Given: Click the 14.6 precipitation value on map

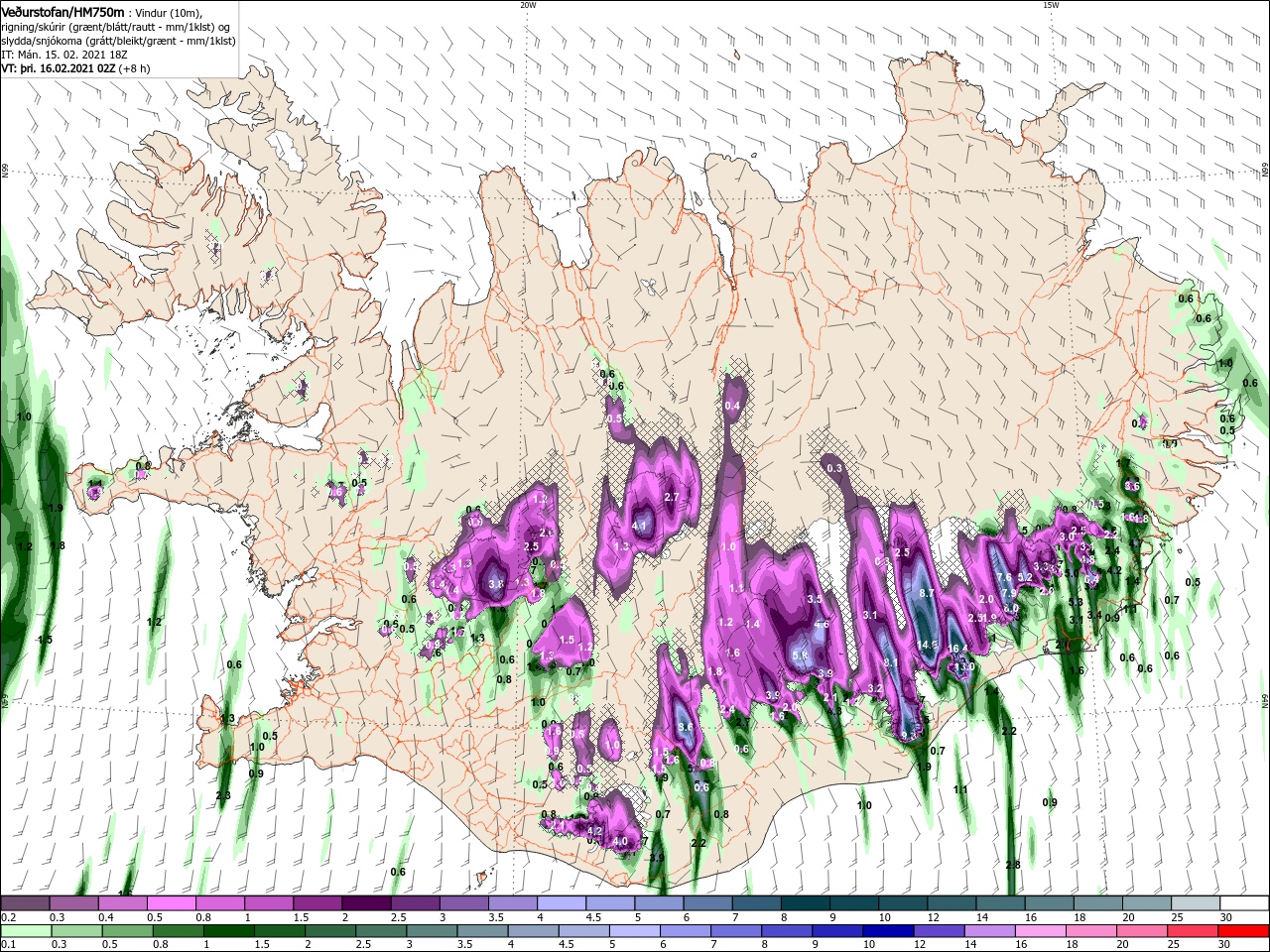Looking at the screenshot, I should pos(929,645).
